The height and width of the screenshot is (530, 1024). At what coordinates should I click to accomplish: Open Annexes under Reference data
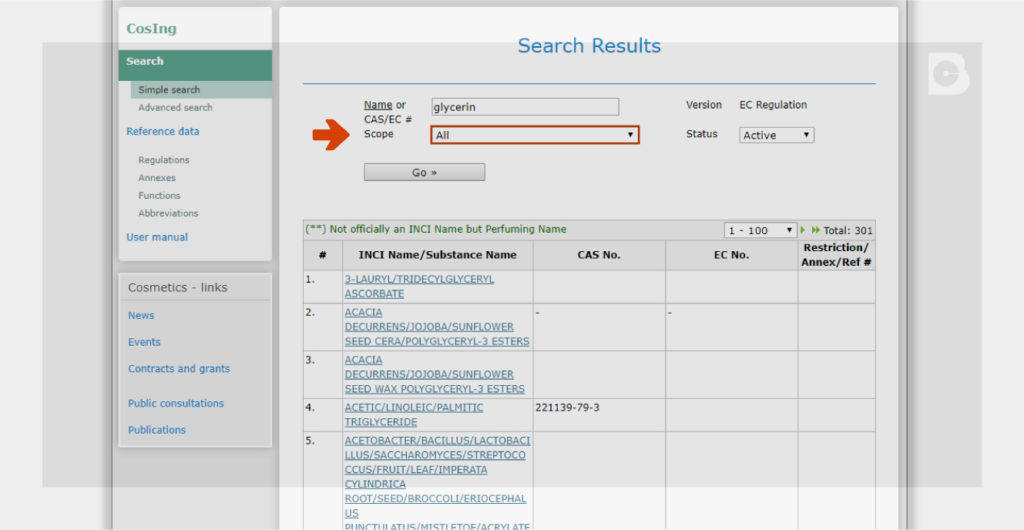point(157,178)
